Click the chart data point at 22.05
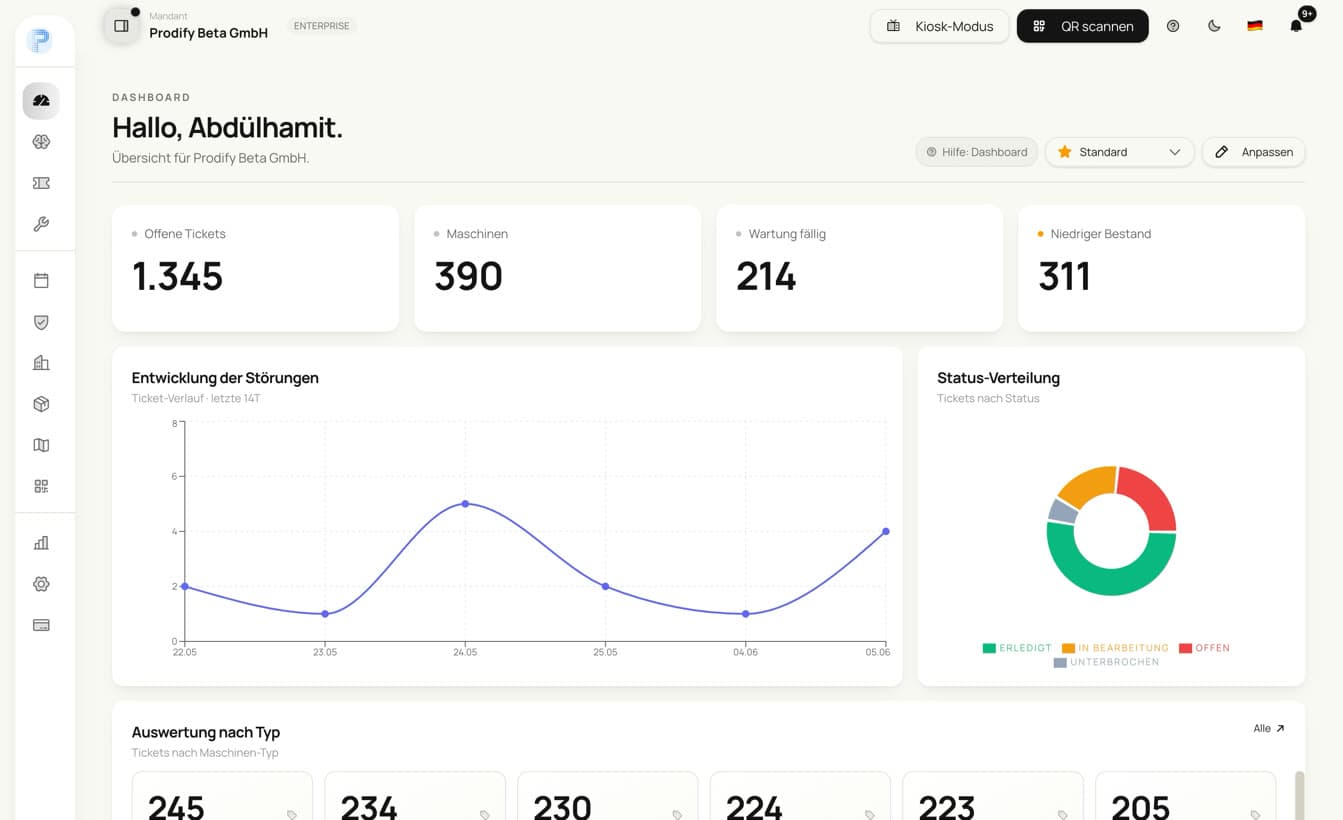 [x=185, y=586]
